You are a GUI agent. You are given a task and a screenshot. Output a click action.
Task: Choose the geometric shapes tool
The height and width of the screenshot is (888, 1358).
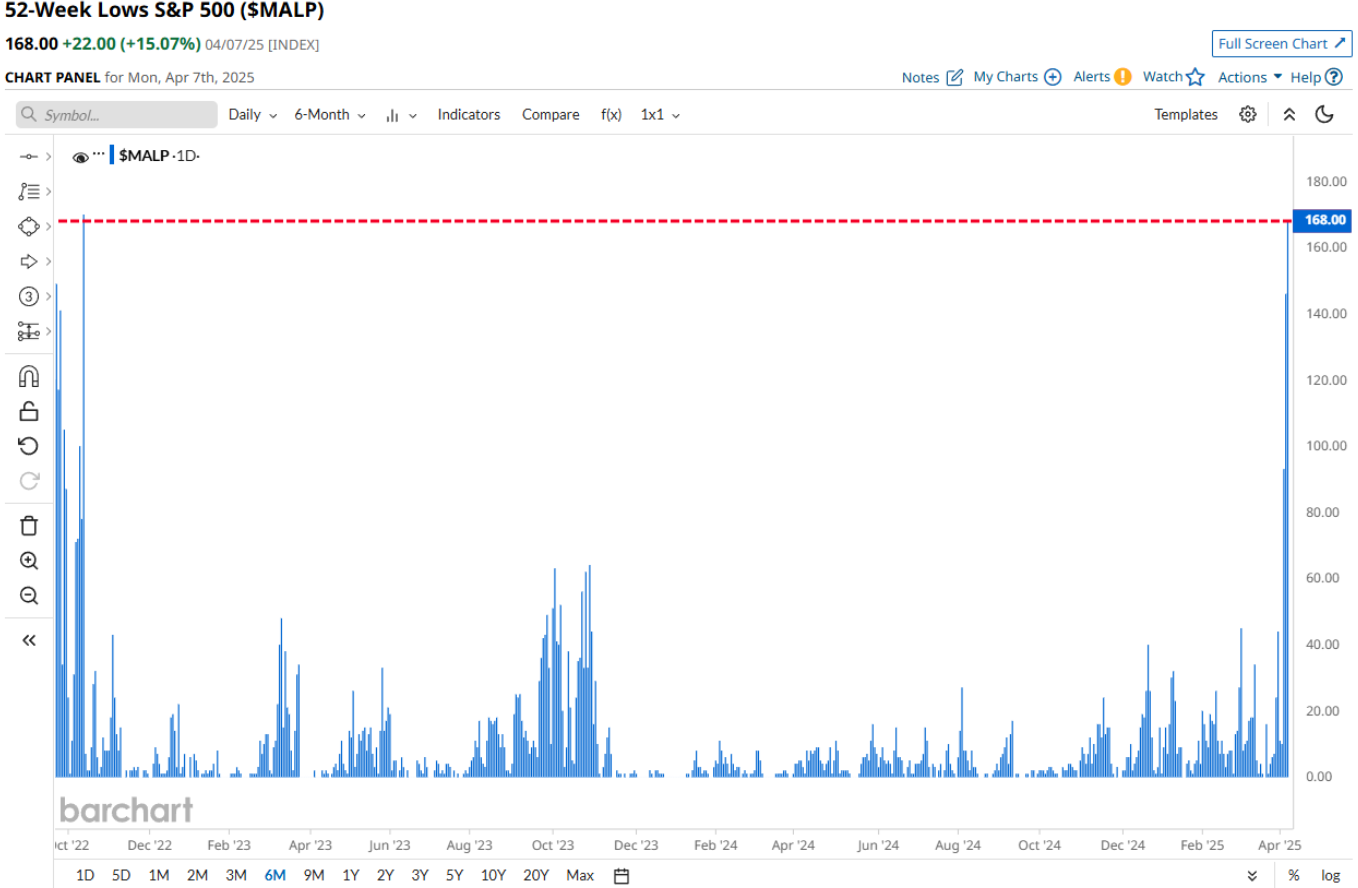click(29, 226)
